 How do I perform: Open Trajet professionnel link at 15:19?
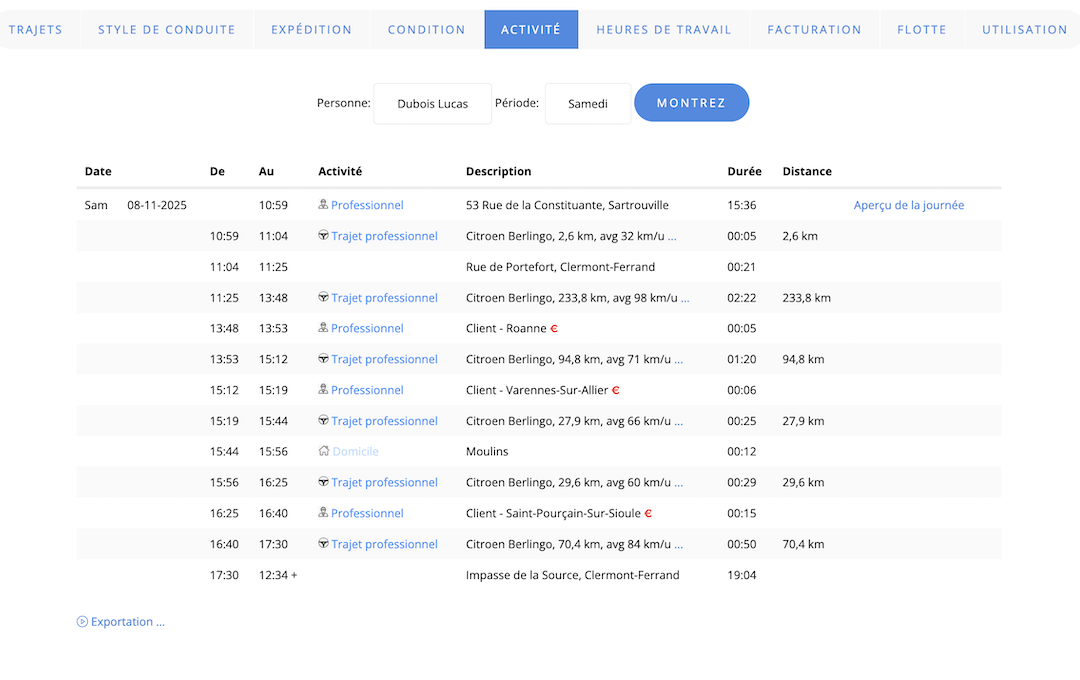pyautogui.click(x=384, y=421)
